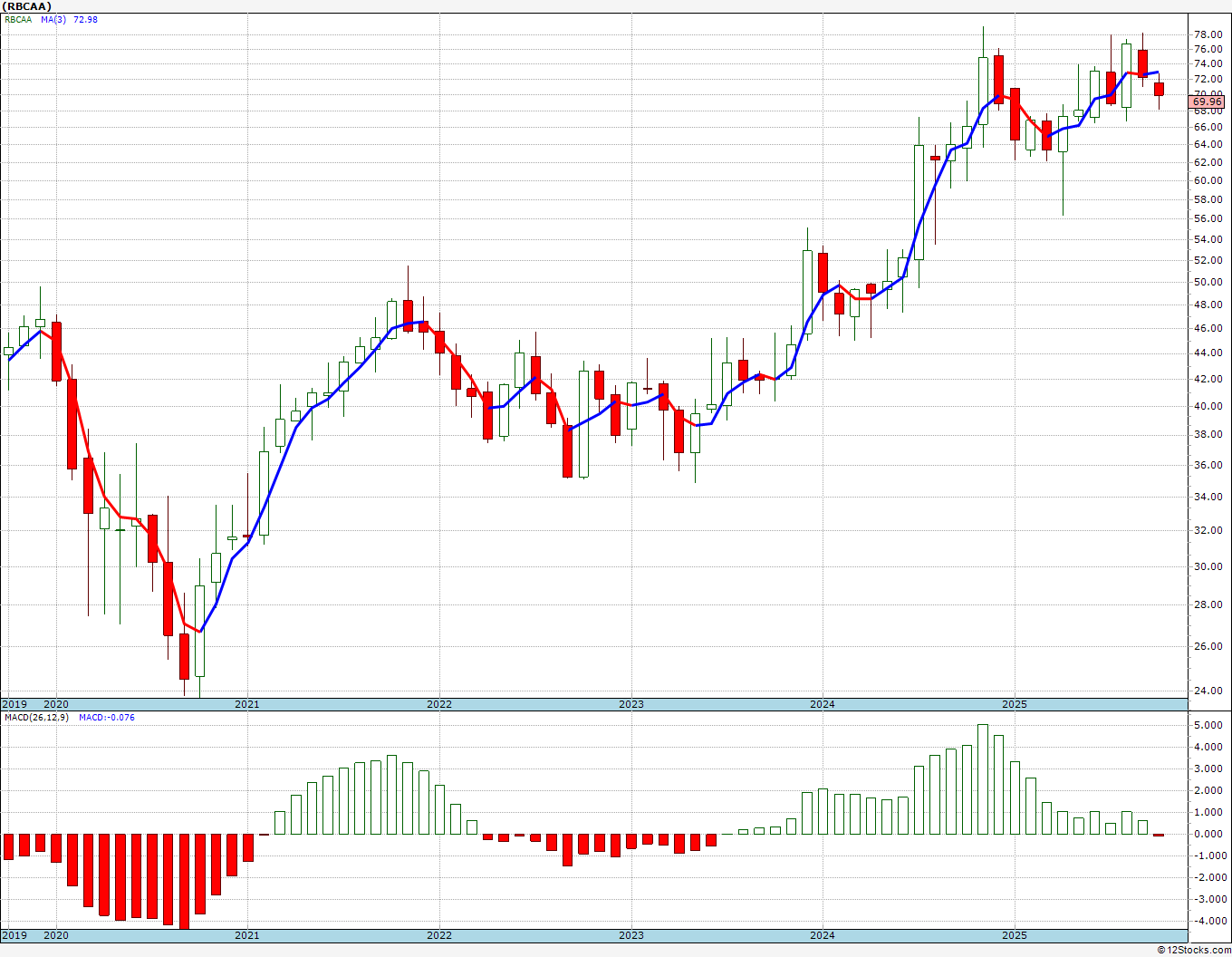
Task: Select the 2.000 MACD axis label
Action: (1208, 790)
